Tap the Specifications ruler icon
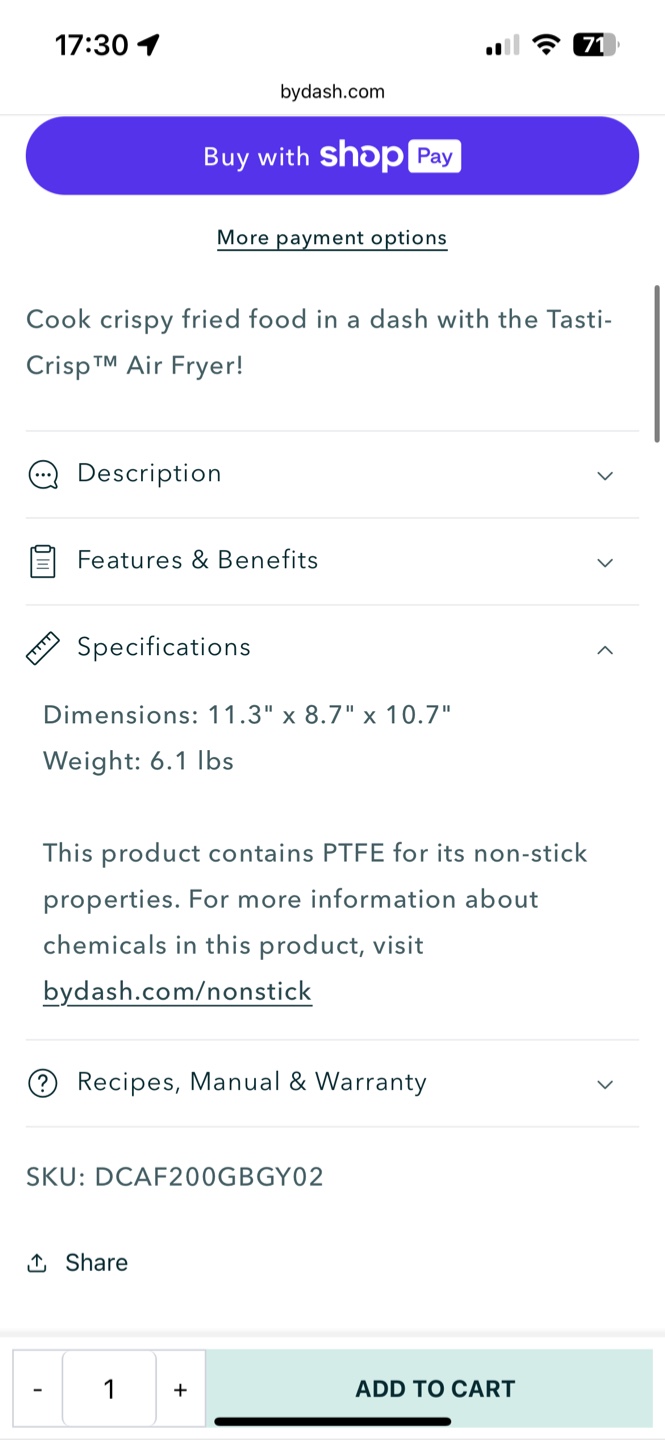 (43, 648)
